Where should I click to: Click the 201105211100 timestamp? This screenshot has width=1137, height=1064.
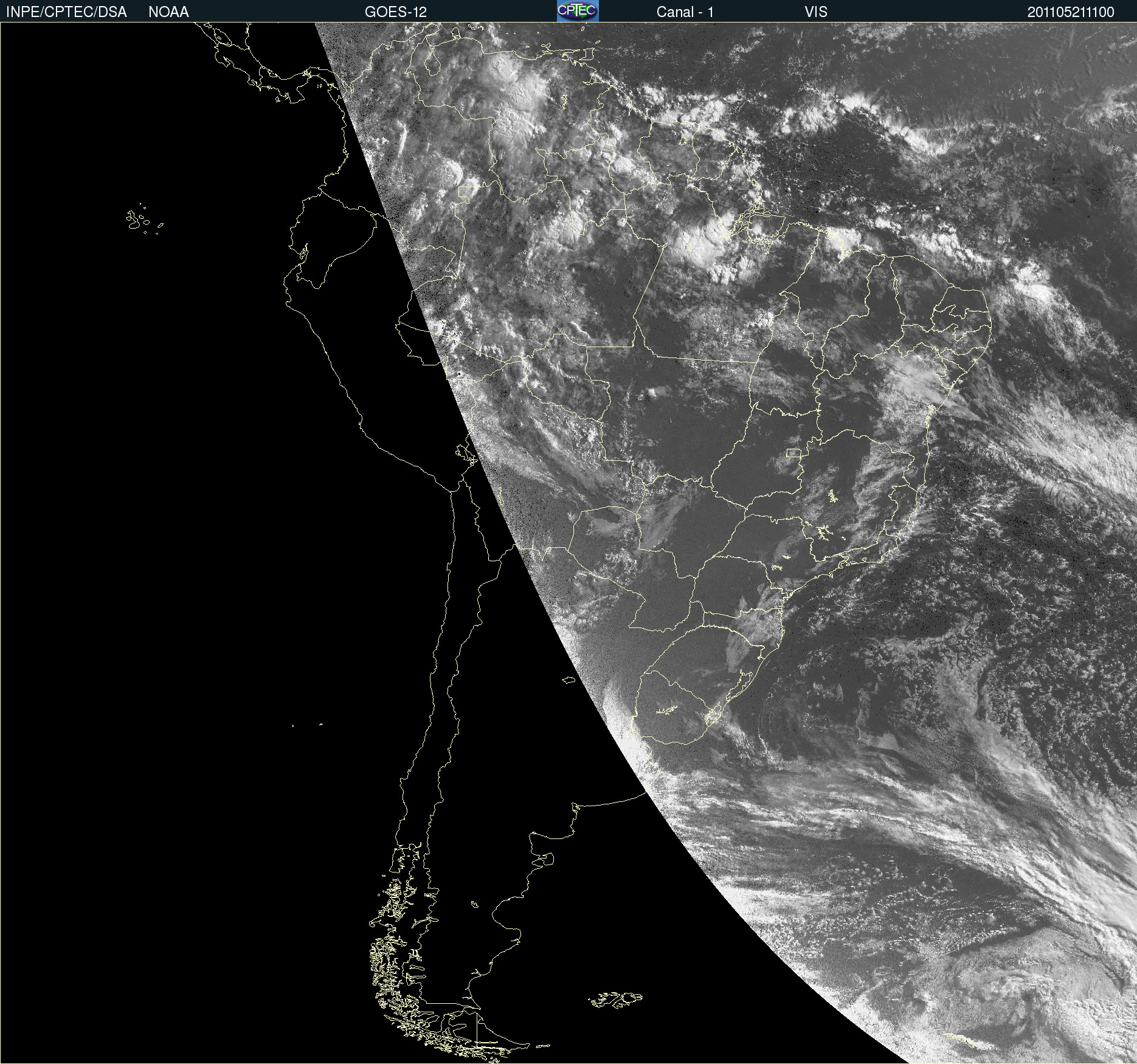coord(1071,12)
